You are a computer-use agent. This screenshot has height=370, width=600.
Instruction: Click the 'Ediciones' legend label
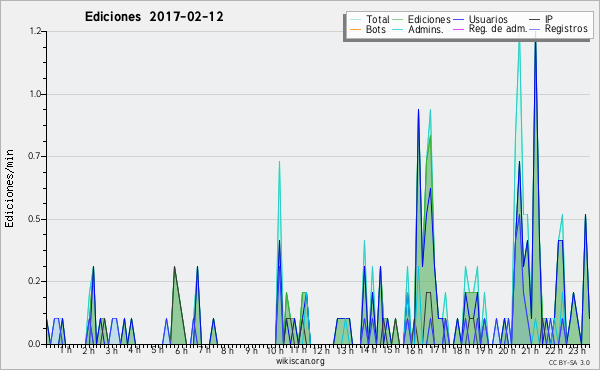(x=429, y=19)
